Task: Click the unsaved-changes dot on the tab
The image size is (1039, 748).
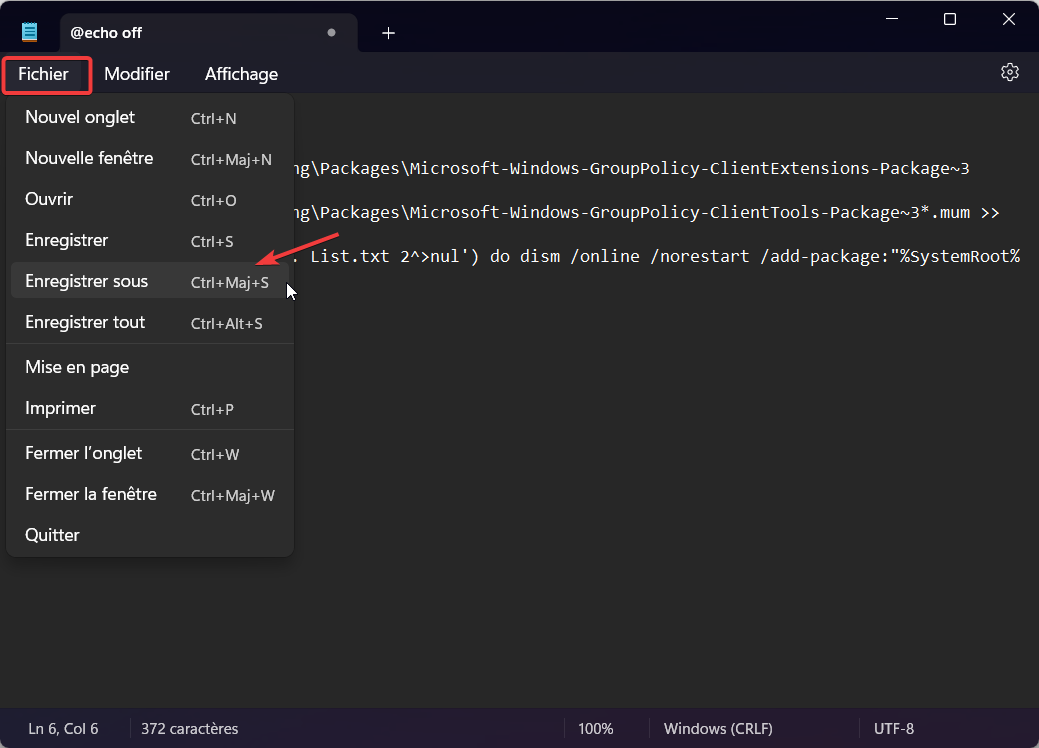Action: coord(331,32)
